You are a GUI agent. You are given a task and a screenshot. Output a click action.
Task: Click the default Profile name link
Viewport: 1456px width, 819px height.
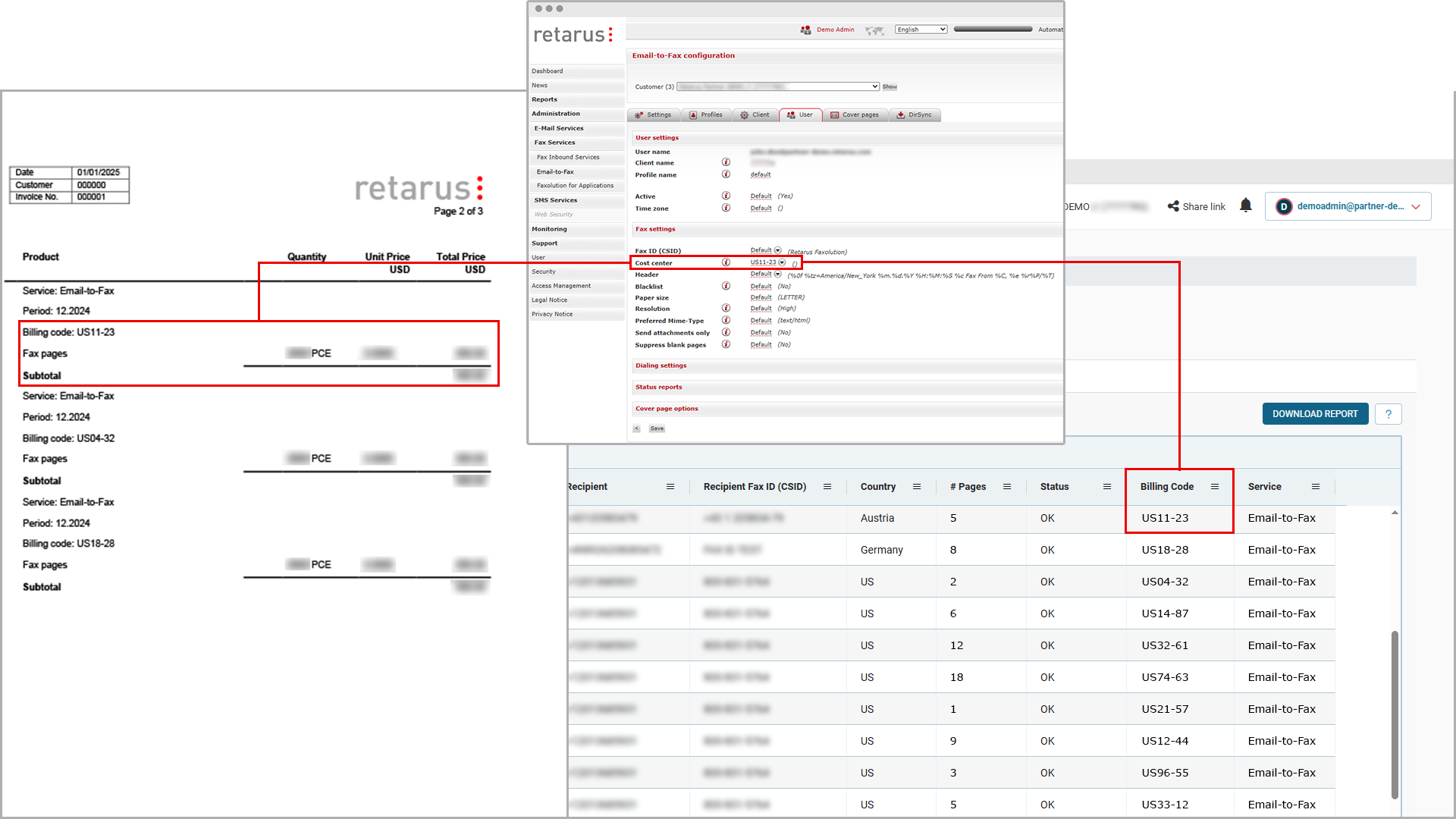[761, 174]
